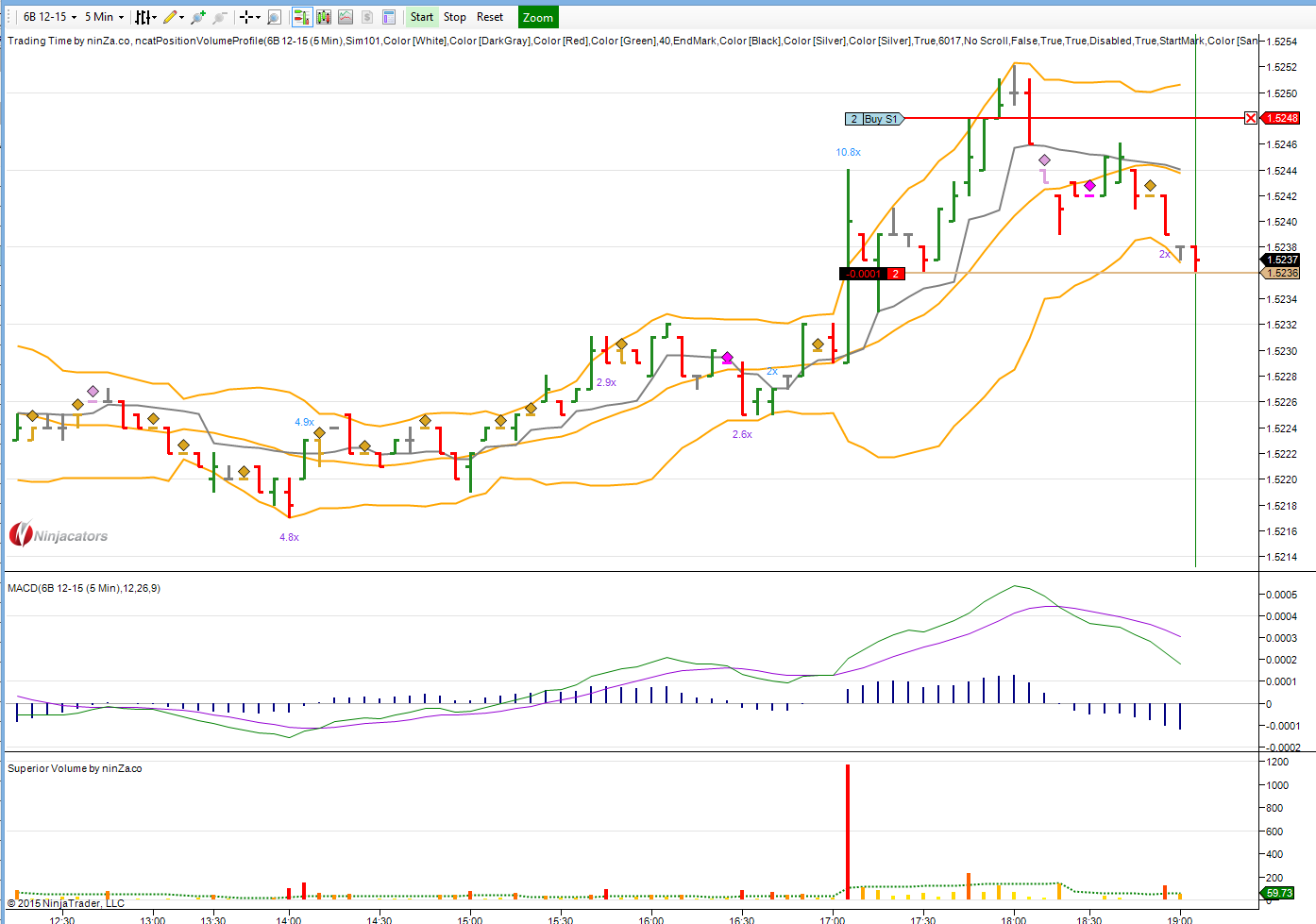1316x924 pixels.
Task: Open the pencil drawing tools dropdown
Action: tap(174, 17)
